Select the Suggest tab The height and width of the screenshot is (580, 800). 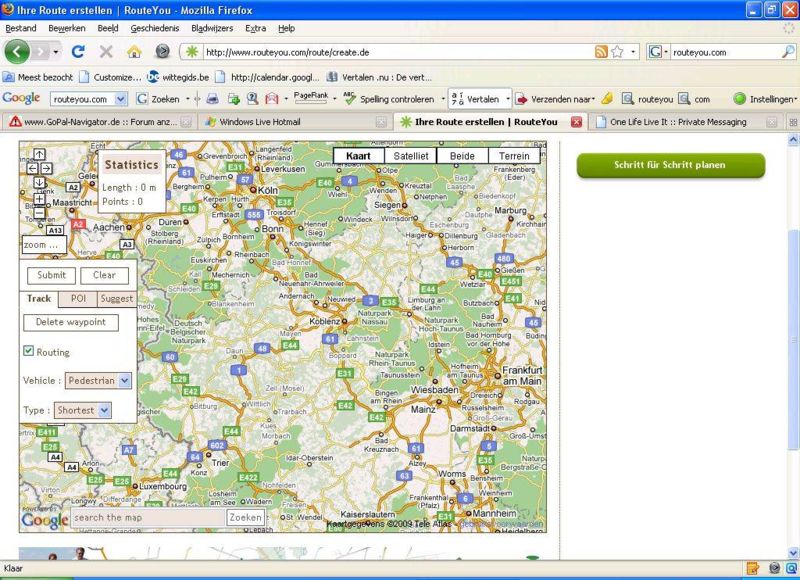click(x=117, y=299)
